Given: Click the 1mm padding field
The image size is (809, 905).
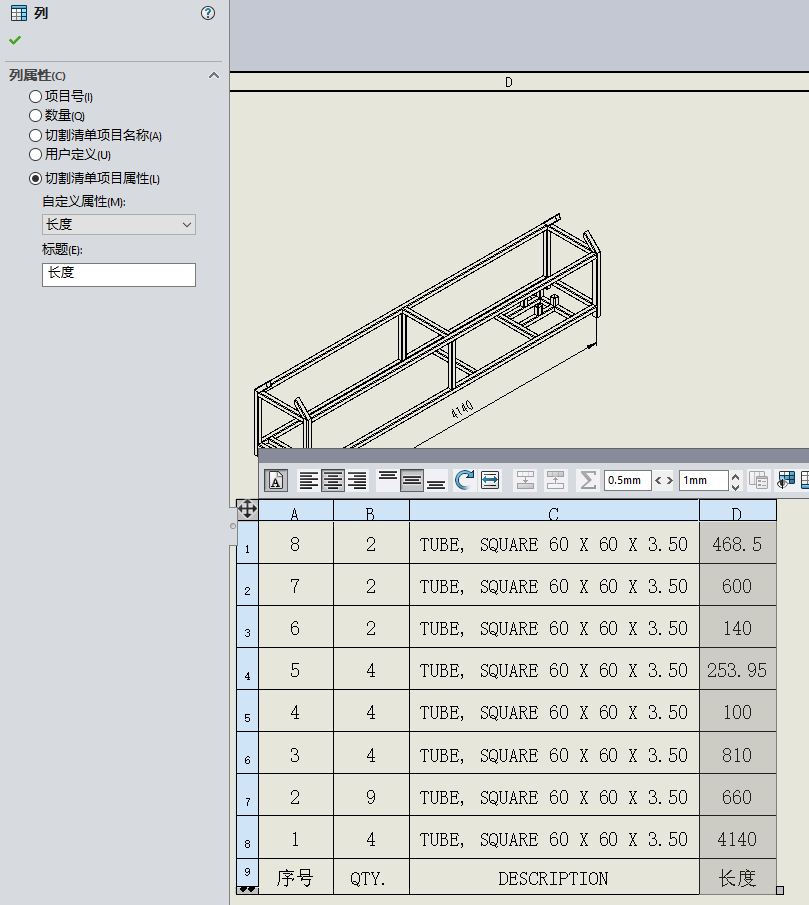Looking at the screenshot, I should (703, 480).
